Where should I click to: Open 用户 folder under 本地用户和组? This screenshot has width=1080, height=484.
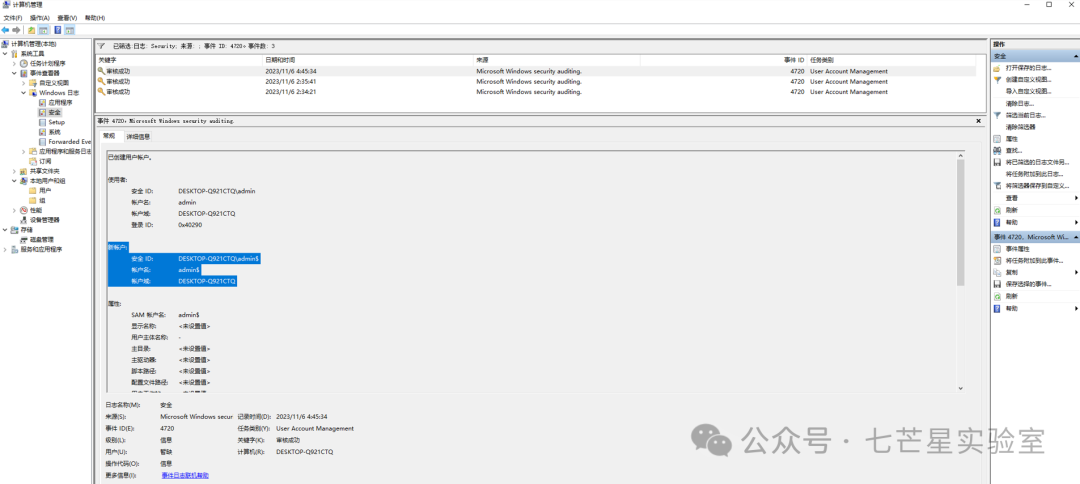pos(45,190)
